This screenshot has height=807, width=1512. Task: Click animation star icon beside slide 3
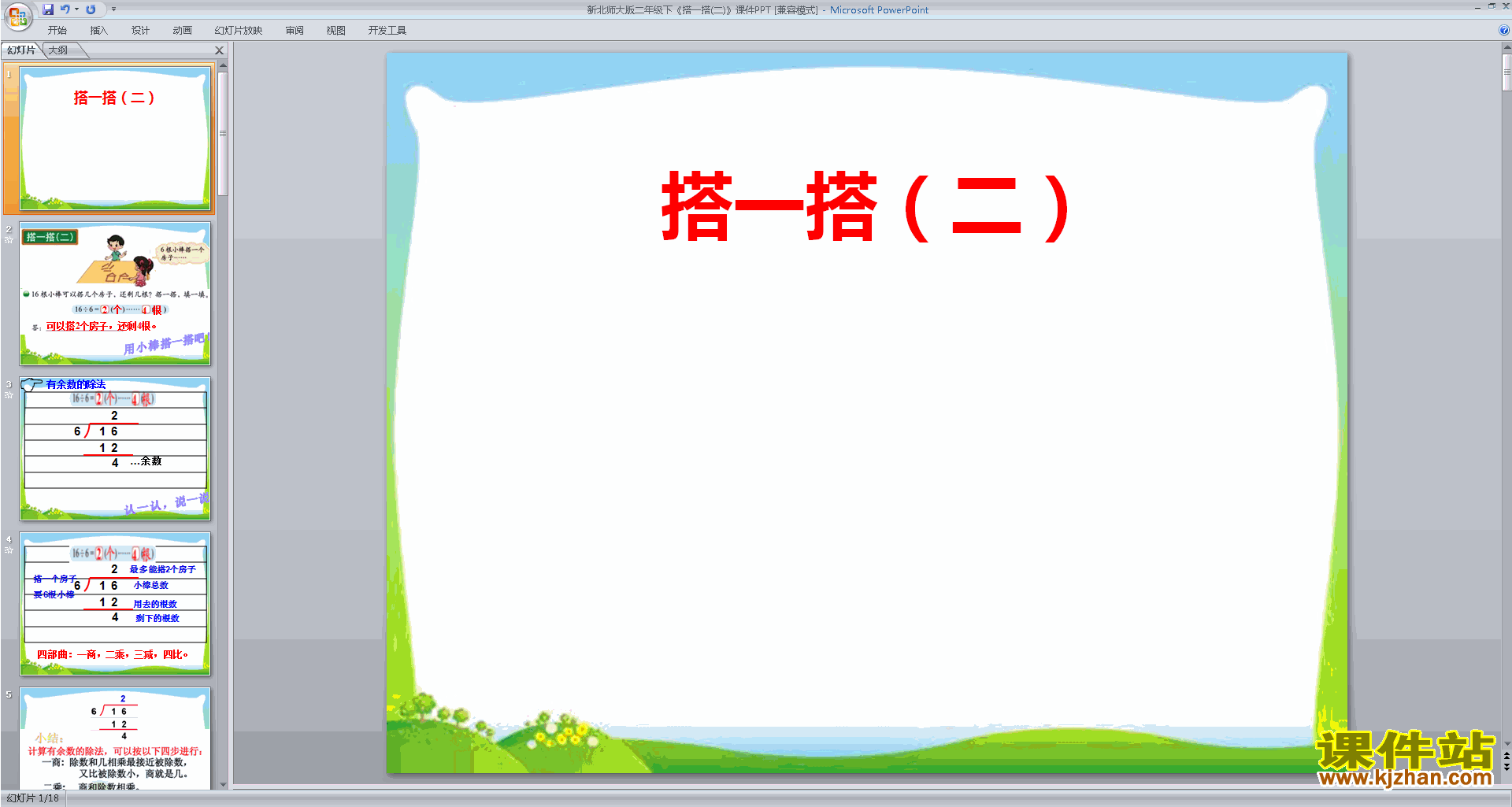pos(9,395)
